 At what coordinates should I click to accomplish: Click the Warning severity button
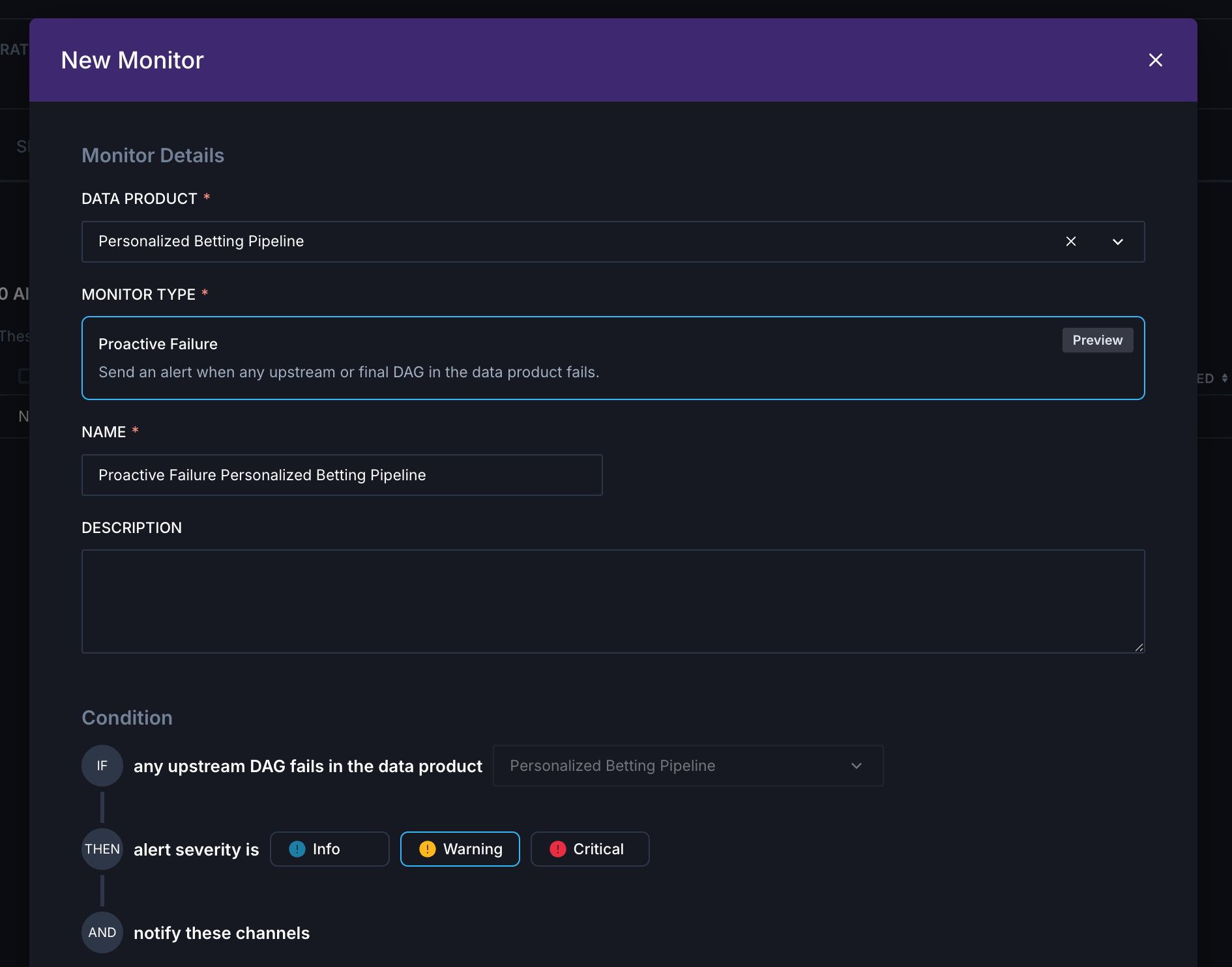point(460,848)
